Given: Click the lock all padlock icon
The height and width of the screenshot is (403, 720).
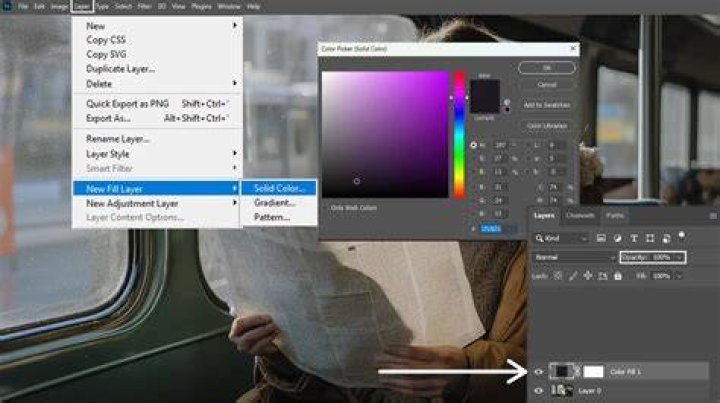Looking at the screenshot, I should 618,276.
